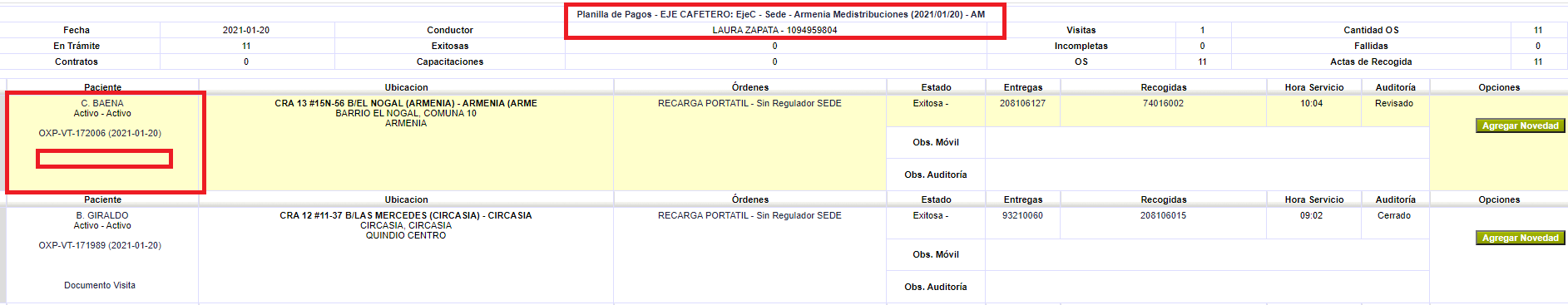Screen dimensions: 1568x305
Task: Click Agregar Novedad for patient C. BAENA
Action: 1520,125
